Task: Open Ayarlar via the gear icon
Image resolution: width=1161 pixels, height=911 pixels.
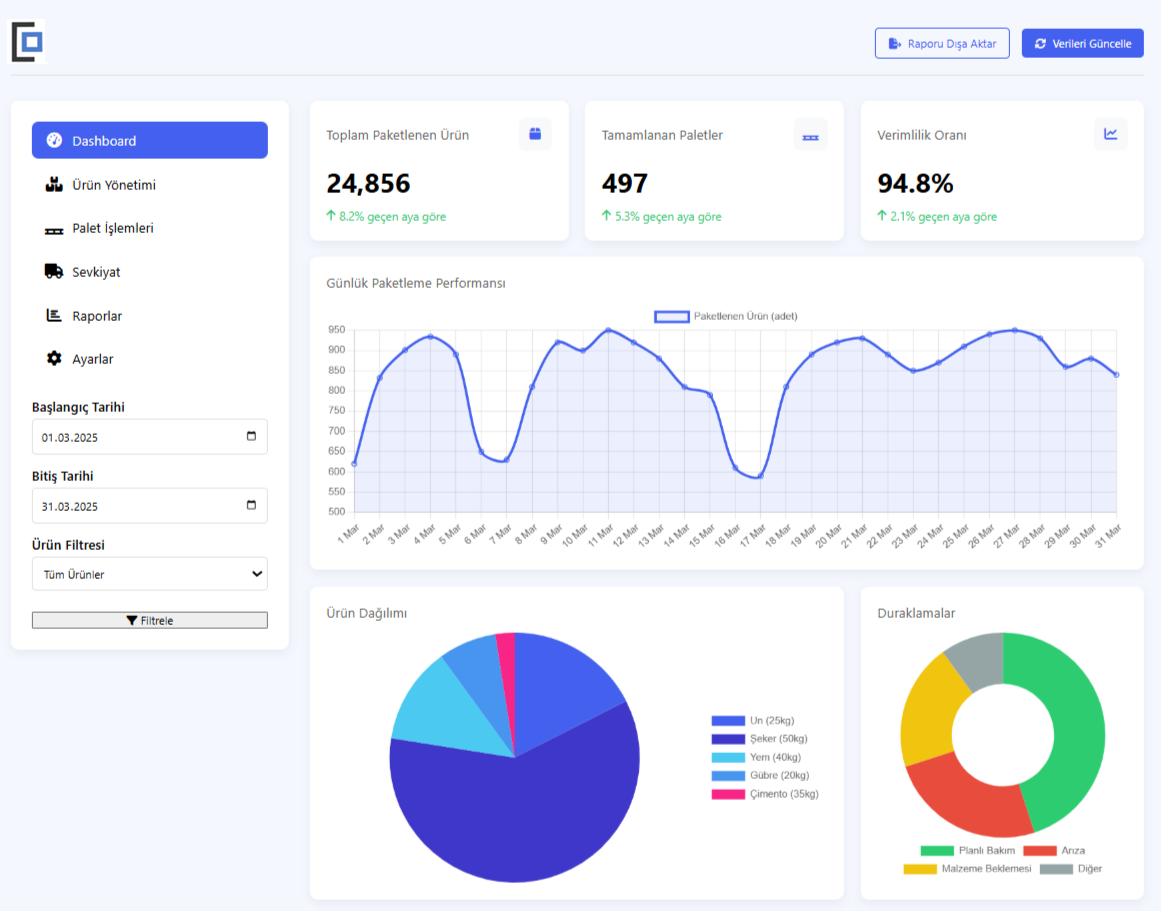Action: click(x=56, y=359)
